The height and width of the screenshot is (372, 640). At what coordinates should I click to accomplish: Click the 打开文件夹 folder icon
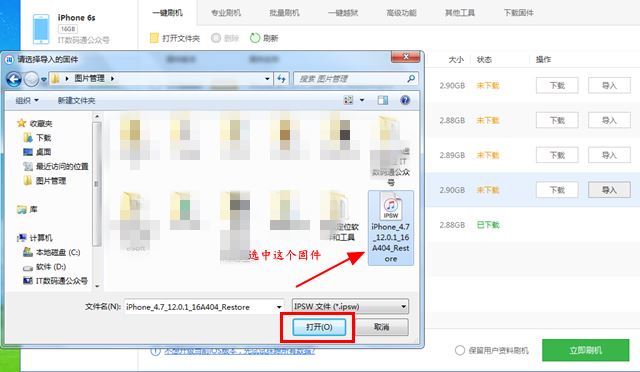point(154,38)
